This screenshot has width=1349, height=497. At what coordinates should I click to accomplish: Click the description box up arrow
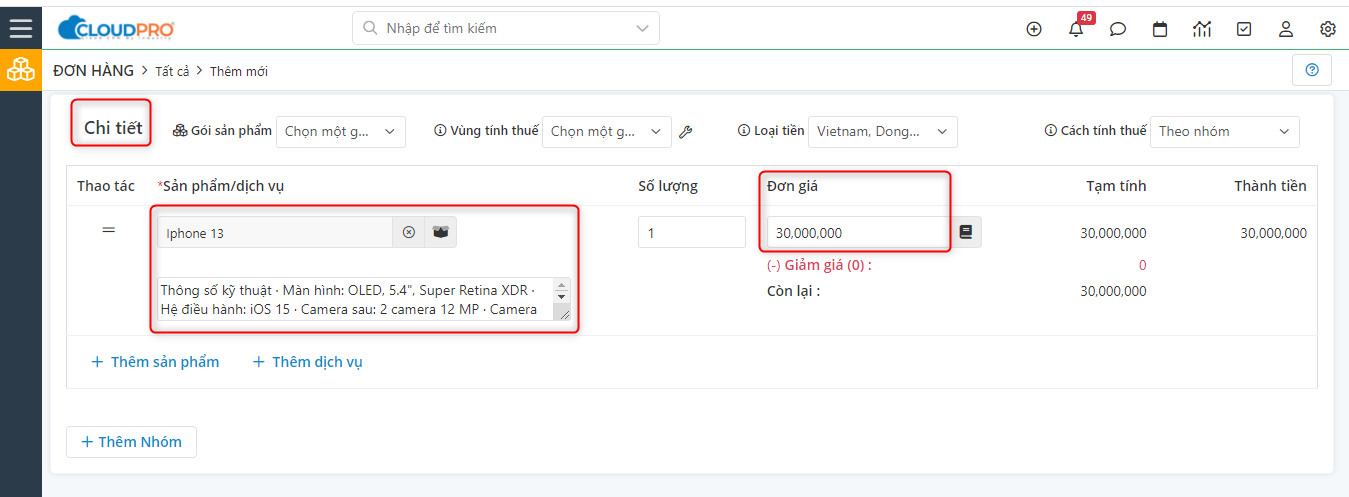[x=561, y=285]
